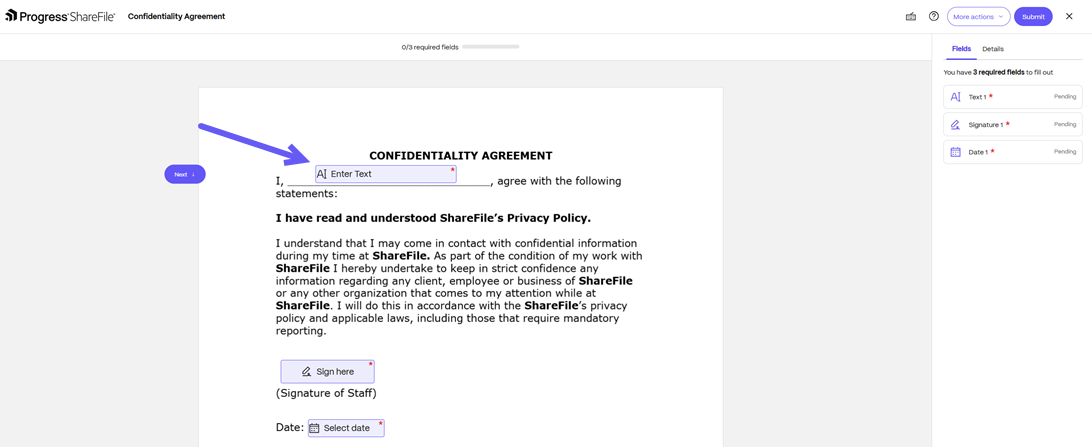Screen dimensions: 1092x447
Task: Click the calendar icon in Select date
Action: 314,428
